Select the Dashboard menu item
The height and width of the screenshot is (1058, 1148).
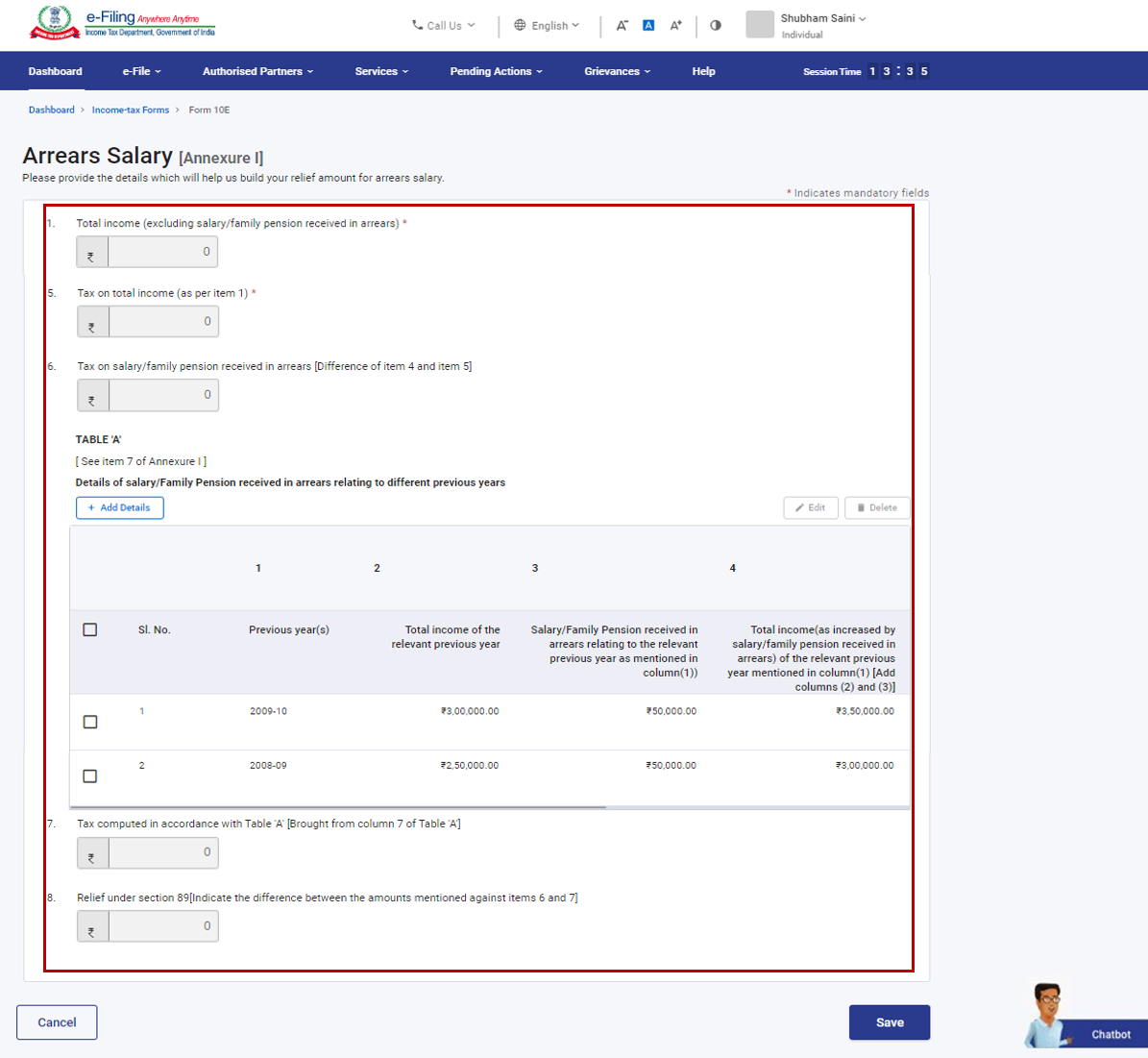(x=55, y=70)
